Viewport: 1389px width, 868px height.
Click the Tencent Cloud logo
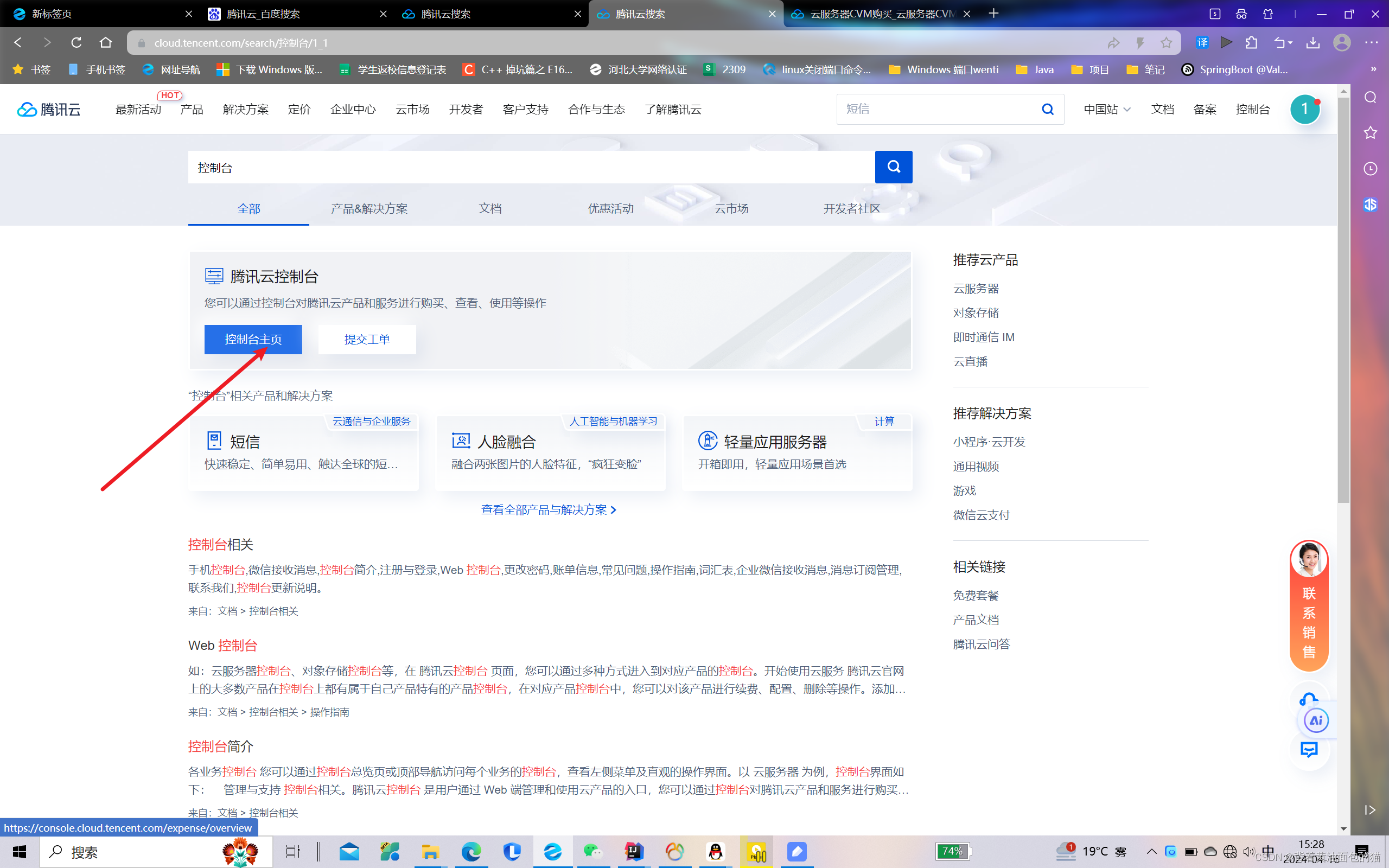click(x=49, y=109)
